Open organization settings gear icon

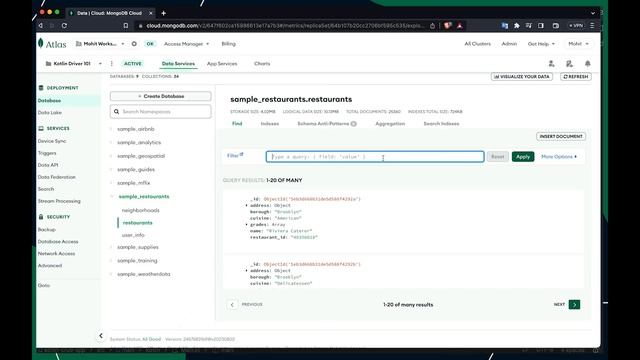134,44
